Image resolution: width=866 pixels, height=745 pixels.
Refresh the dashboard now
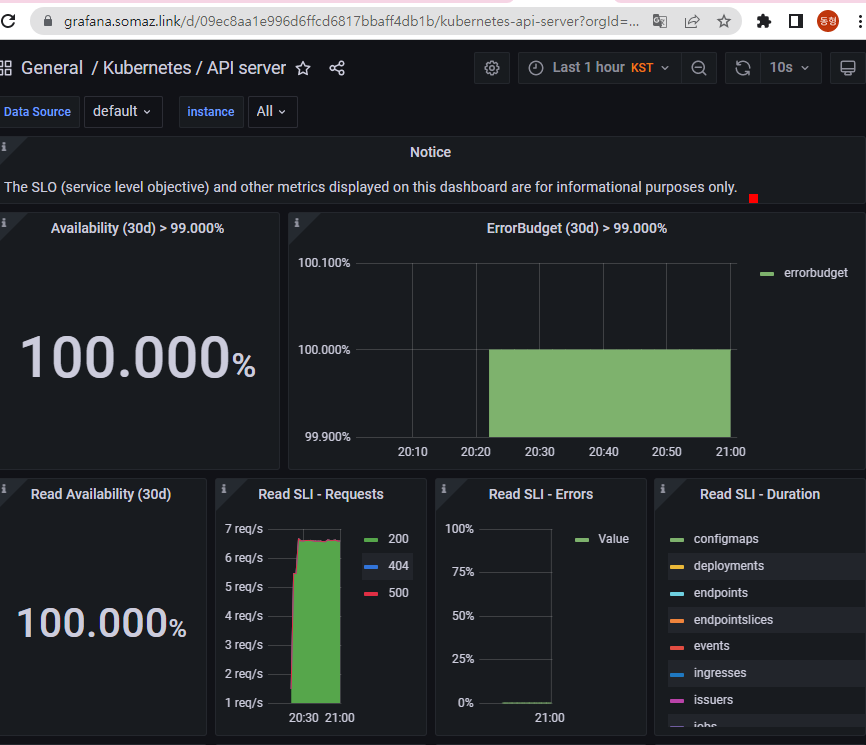(743, 68)
